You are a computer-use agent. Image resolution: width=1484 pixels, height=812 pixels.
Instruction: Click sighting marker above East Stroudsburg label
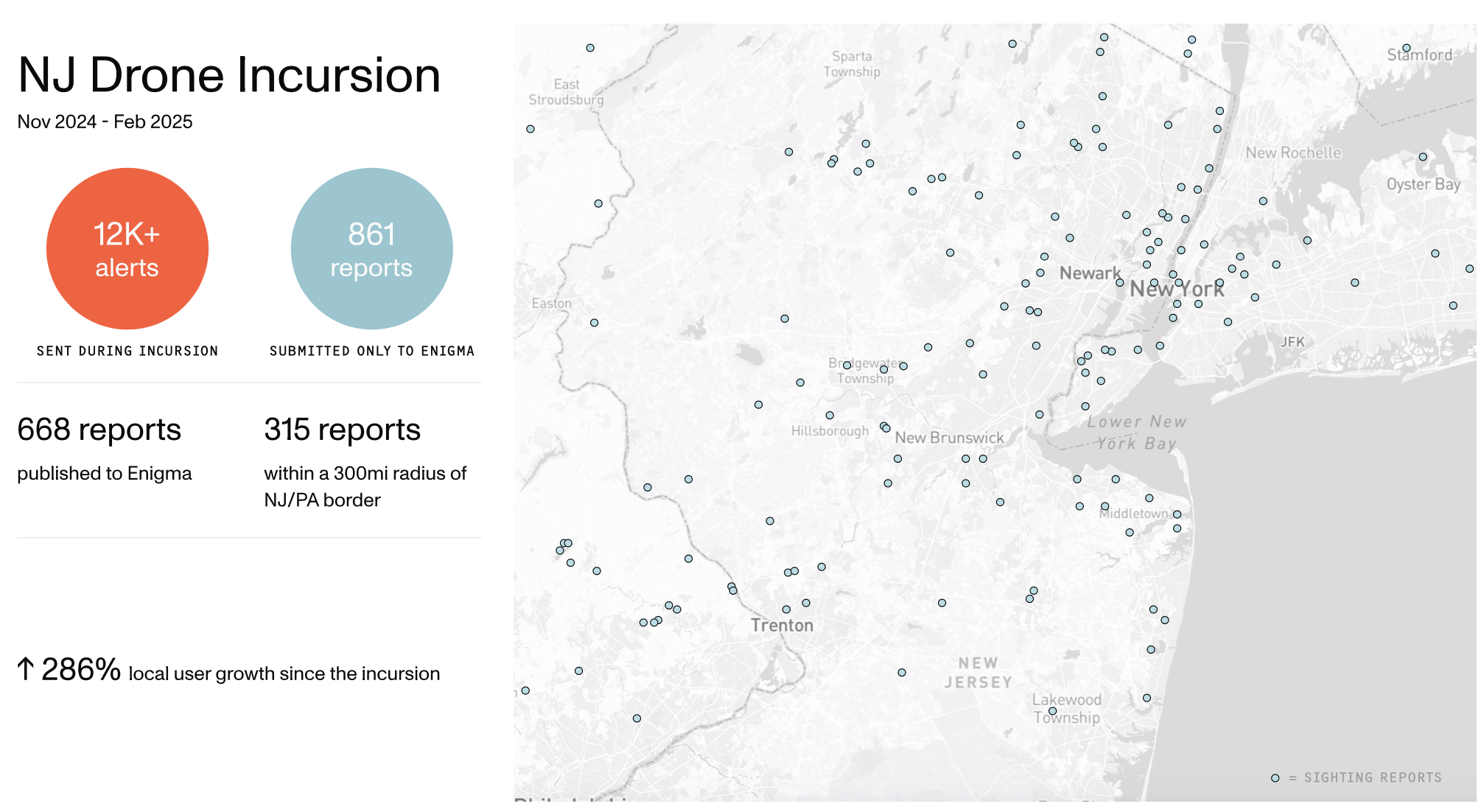point(590,48)
